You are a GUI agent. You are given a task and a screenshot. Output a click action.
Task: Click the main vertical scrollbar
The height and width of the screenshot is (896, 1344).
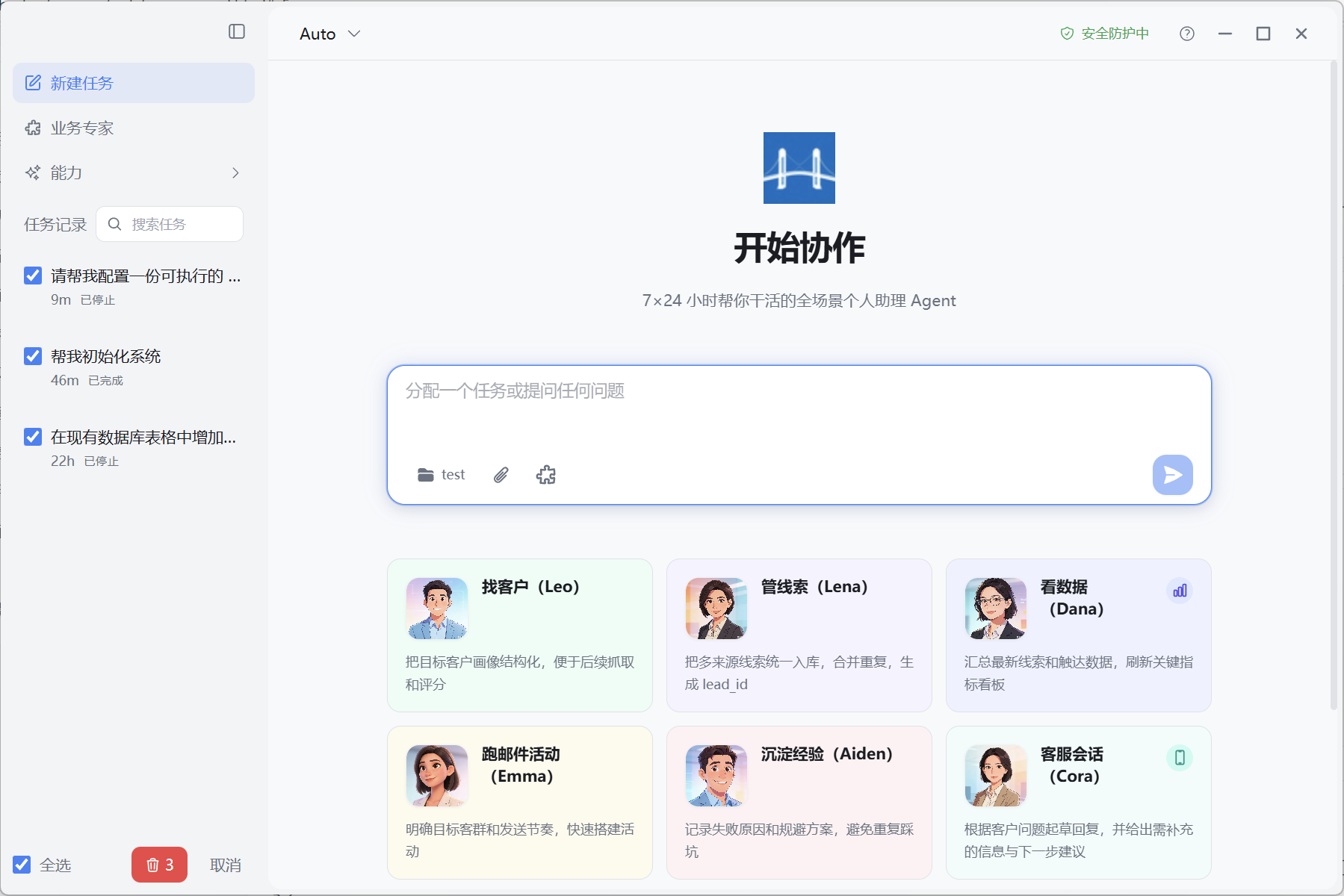1334,385
